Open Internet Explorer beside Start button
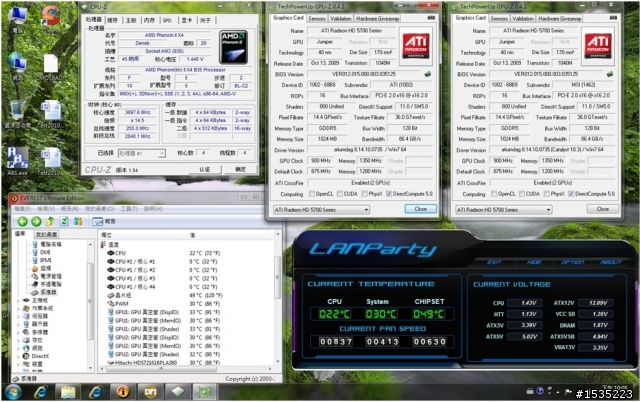Screen dimensions: 640x402 (x=40, y=392)
